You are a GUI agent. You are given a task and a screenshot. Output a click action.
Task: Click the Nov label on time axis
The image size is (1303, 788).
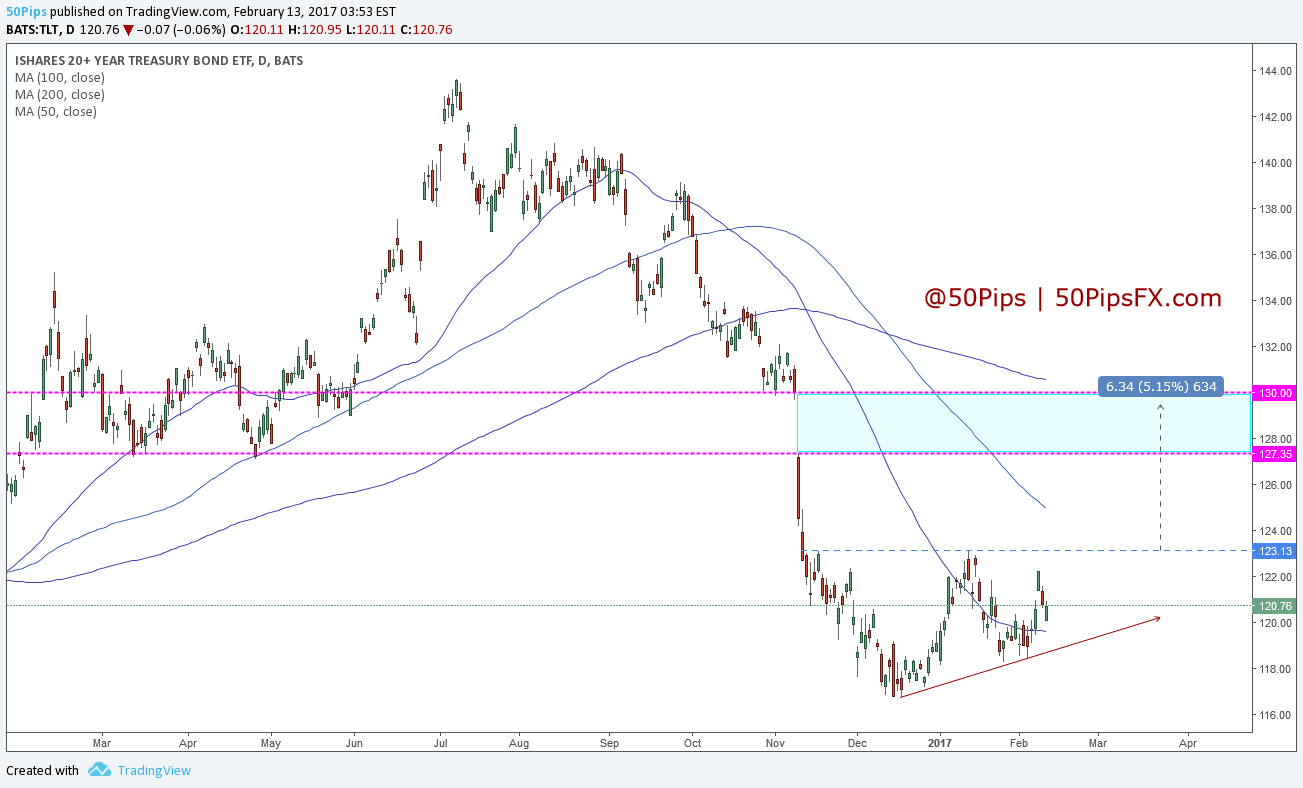coord(775,744)
